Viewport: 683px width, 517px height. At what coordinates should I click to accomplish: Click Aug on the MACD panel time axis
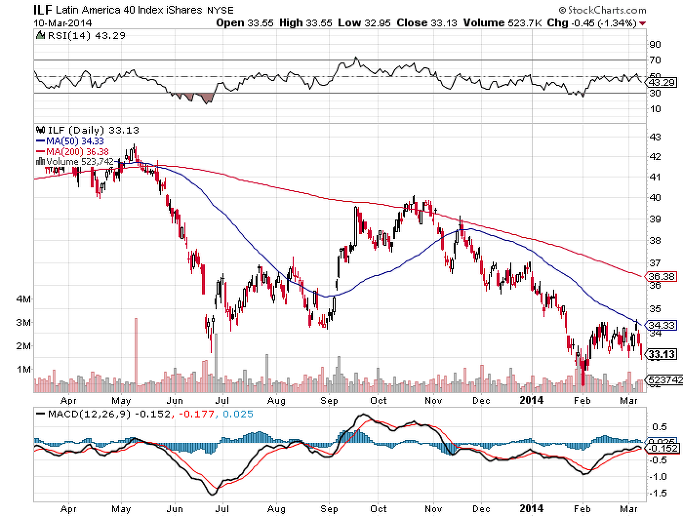(276, 508)
